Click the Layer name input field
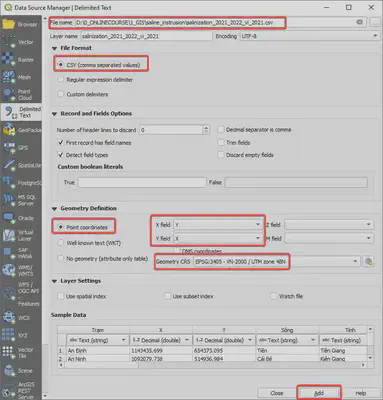The width and height of the screenshot is (383, 400). pyautogui.click(x=146, y=36)
